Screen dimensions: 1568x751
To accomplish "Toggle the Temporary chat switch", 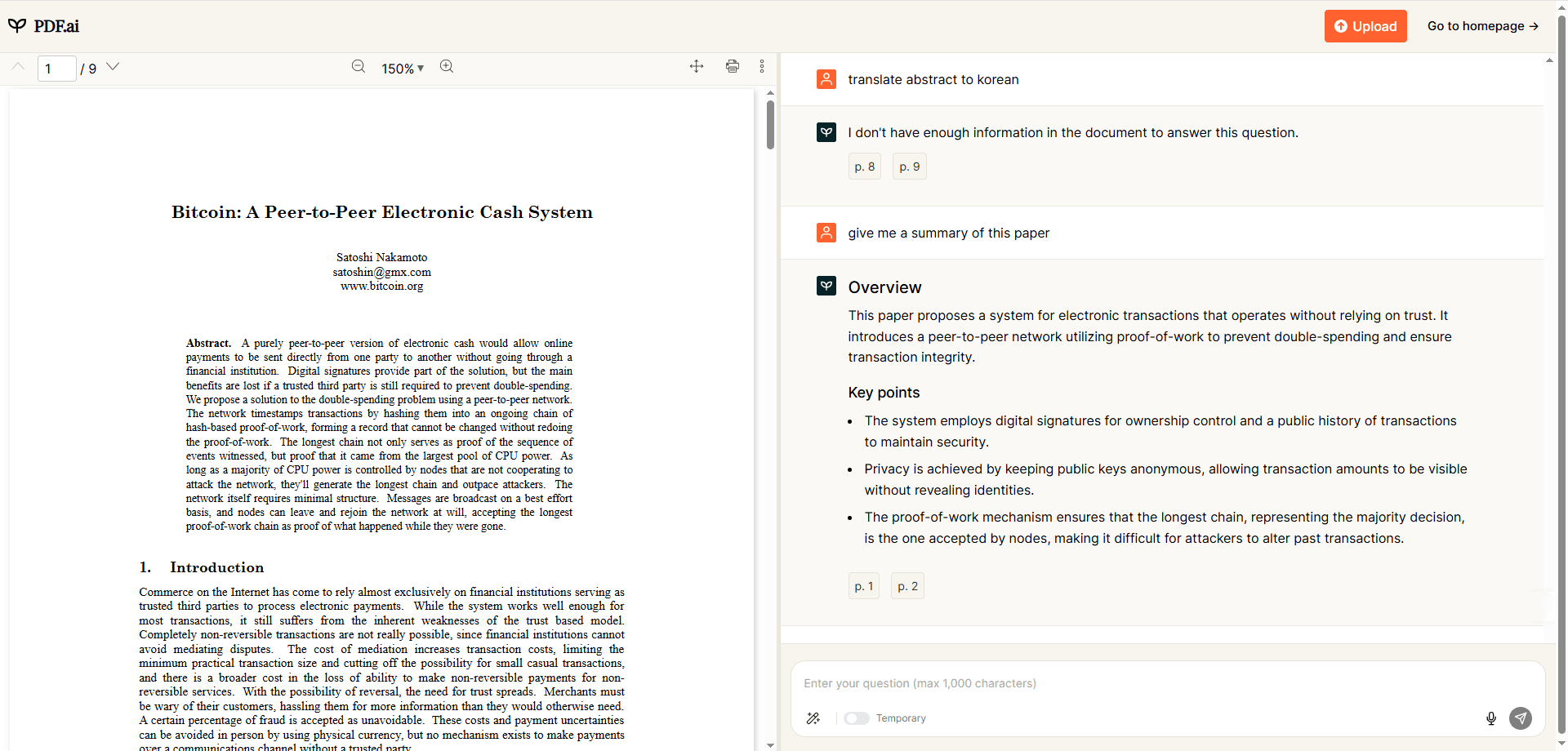I will [x=857, y=718].
